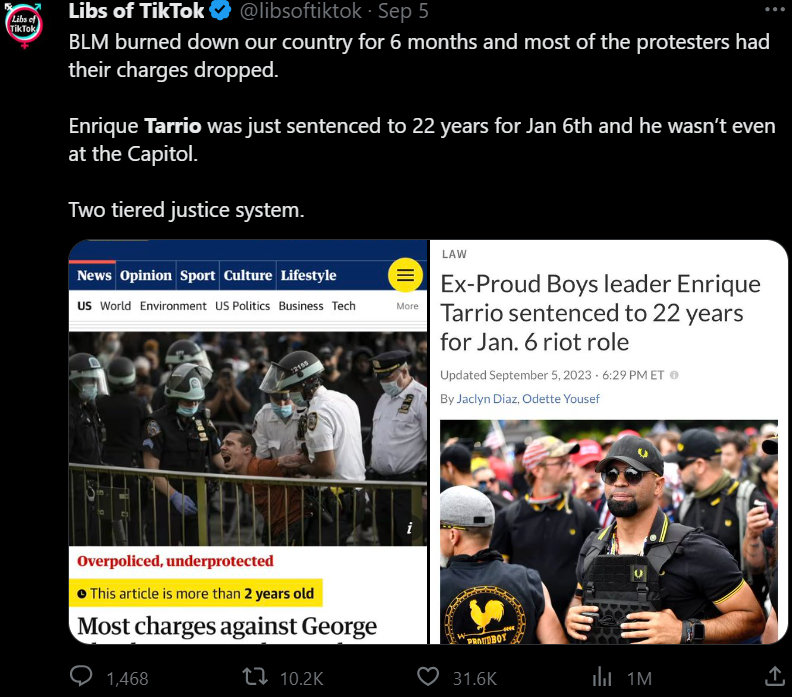Viewport: 792px width, 697px height.
Task: Click the Libs of TikTok display name
Action: [136, 11]
